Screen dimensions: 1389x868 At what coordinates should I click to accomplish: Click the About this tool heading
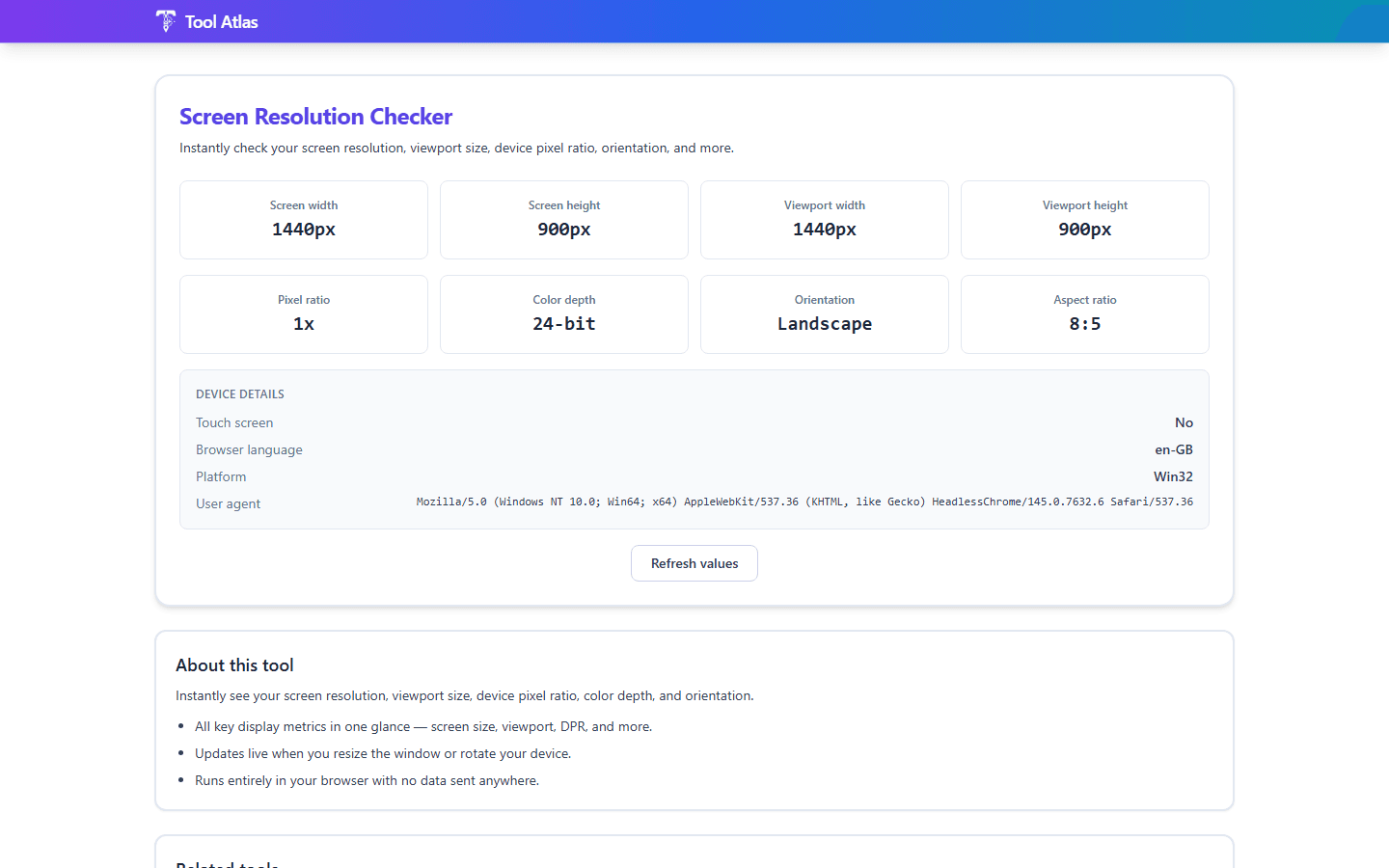point(234,665)
